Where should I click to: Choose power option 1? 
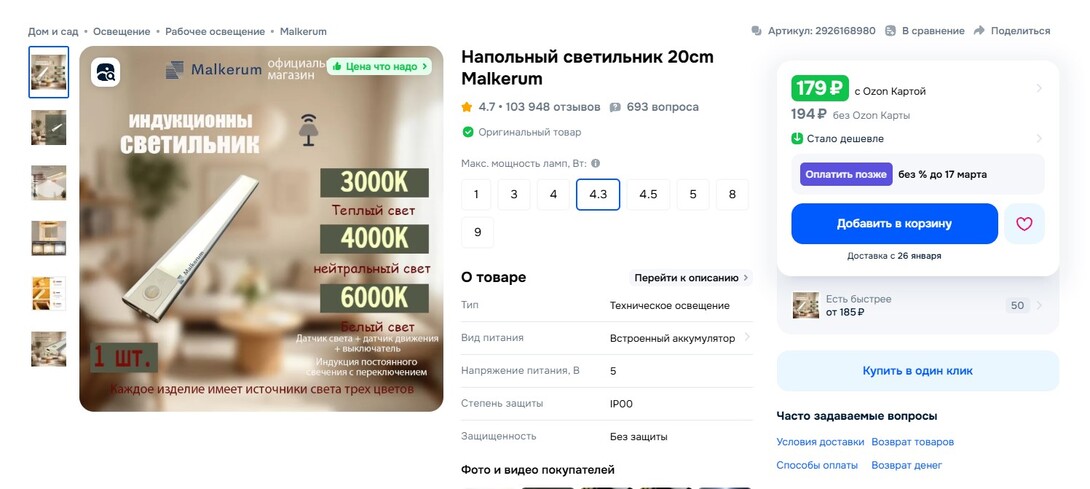(x=476, y=195)
